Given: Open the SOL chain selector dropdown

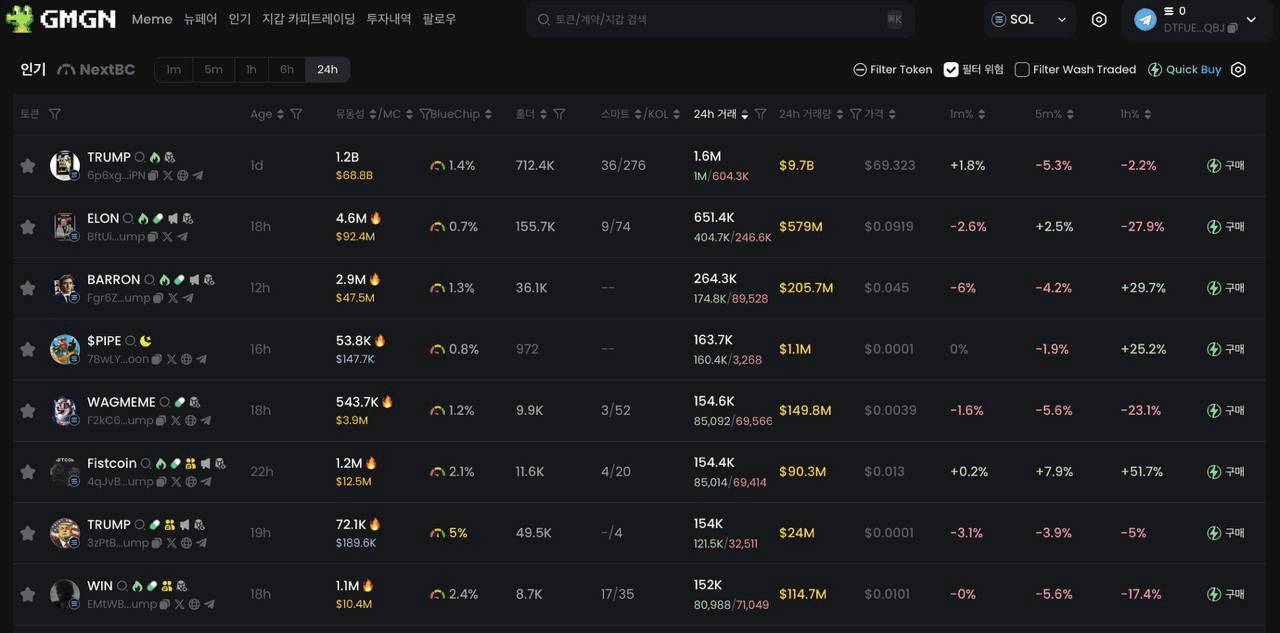Looking at the screenshot, I should (1028, 19).
